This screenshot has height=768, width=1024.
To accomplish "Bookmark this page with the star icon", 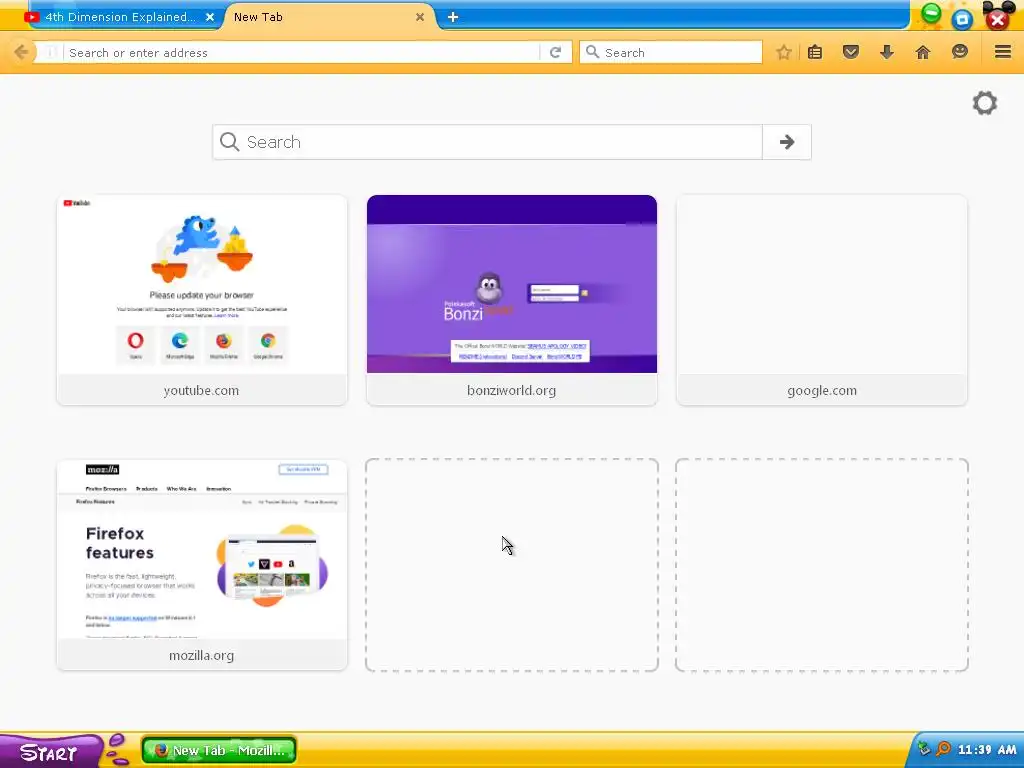I will click(784, 52).
